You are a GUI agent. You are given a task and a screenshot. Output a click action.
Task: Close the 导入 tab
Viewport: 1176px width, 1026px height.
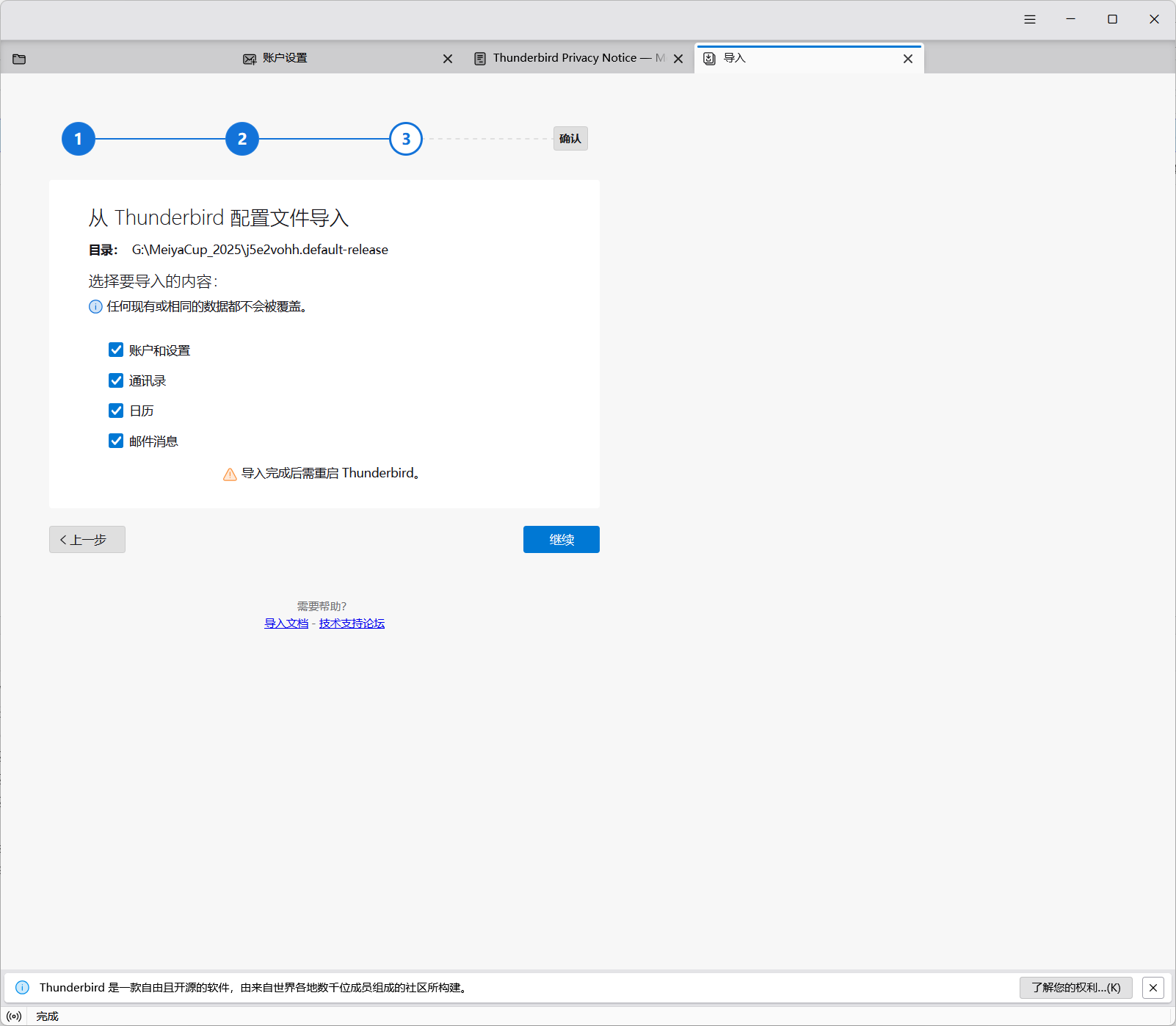[x=908, y=59]
